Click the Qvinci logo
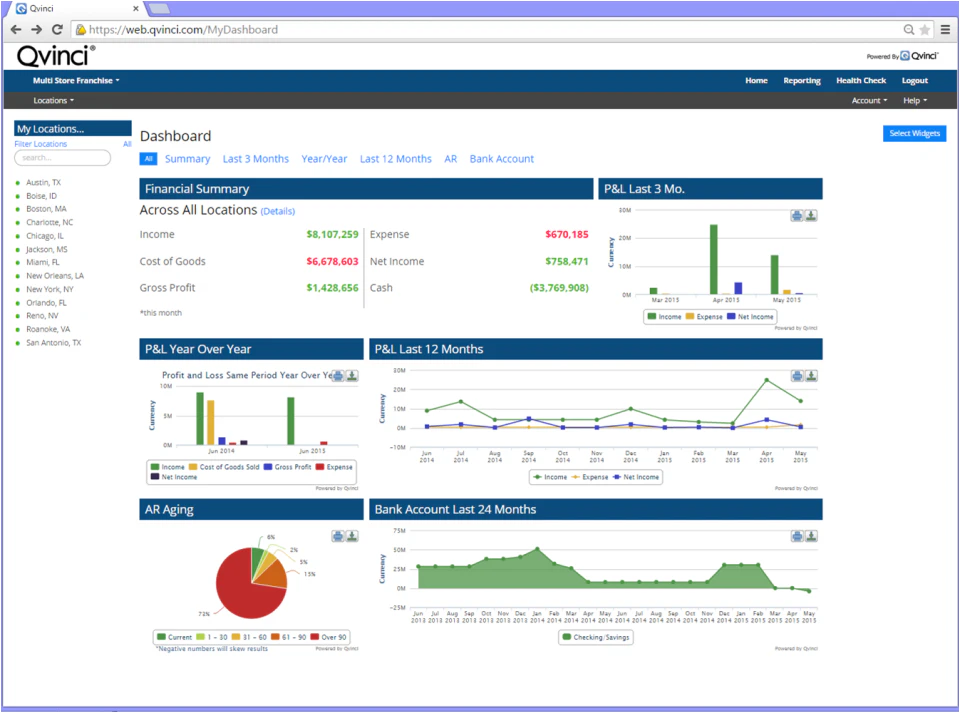 (52, 57)
